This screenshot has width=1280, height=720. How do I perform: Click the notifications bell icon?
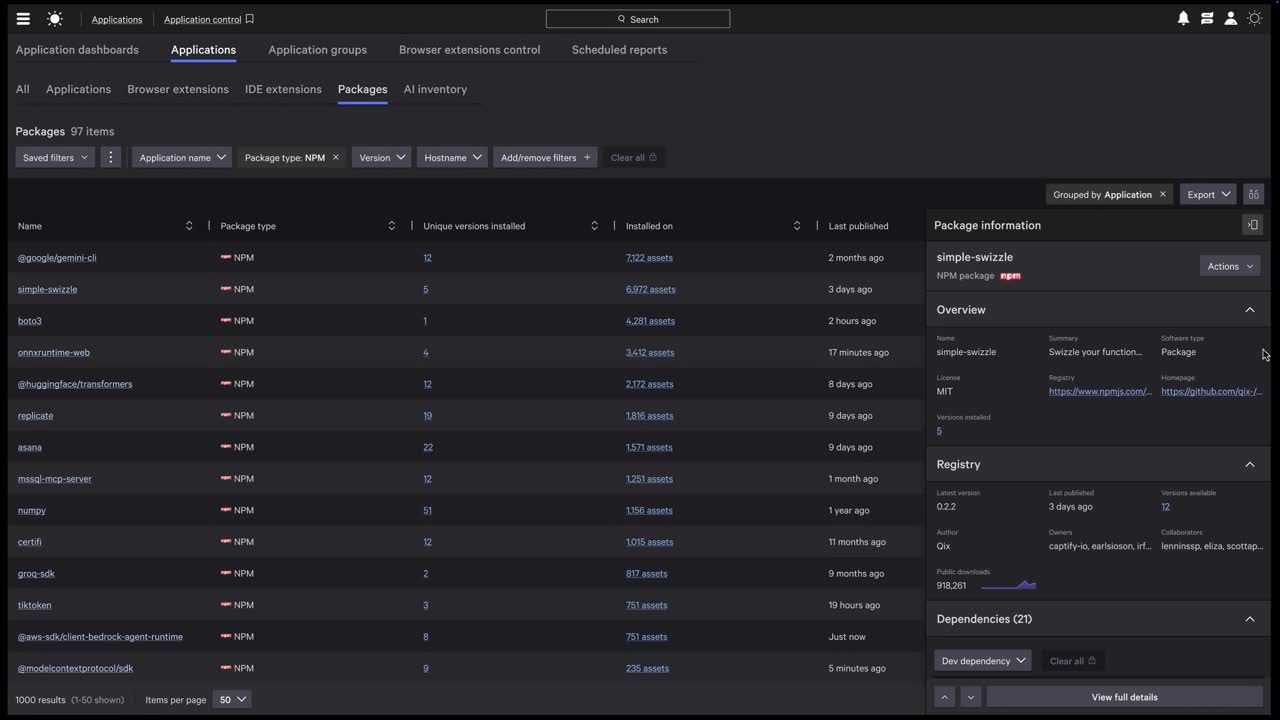(x=1183, y=19)
